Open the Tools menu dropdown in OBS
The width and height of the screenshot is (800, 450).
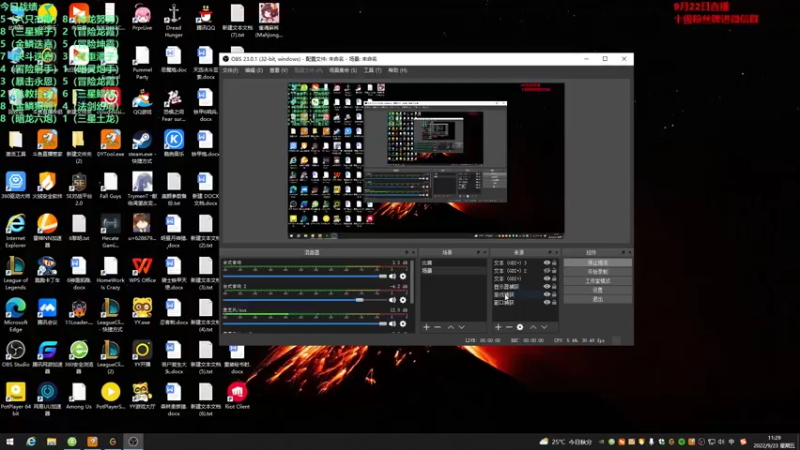pos(372,70)
